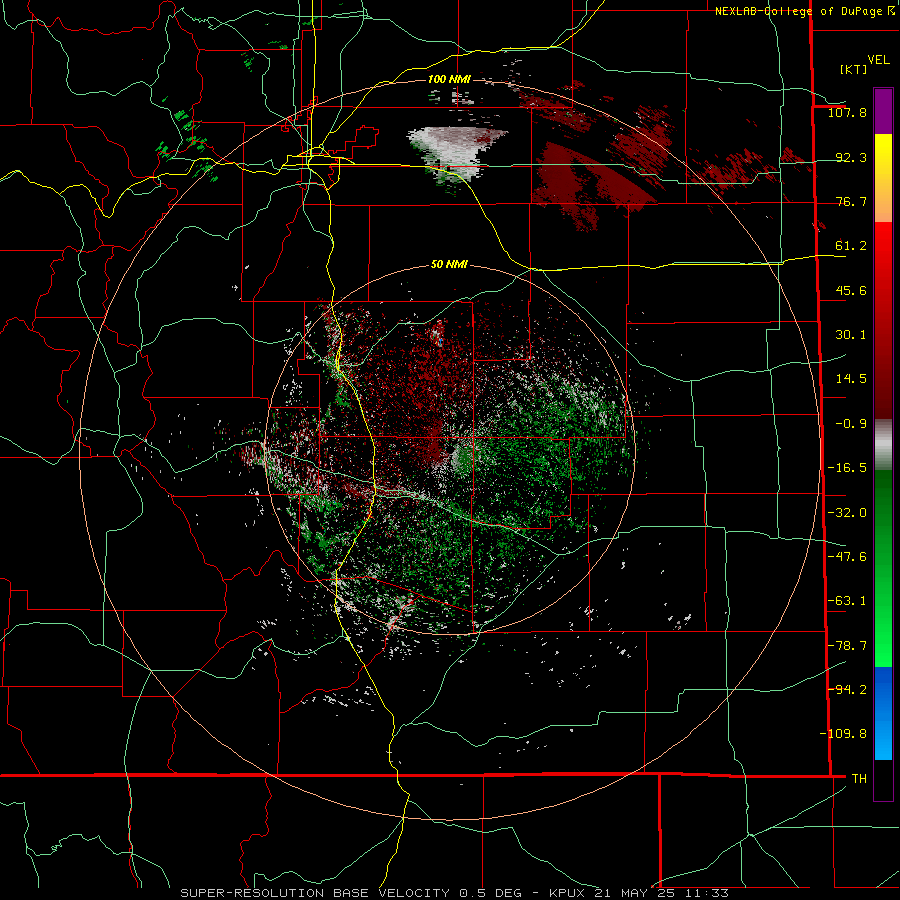900x900 pixels.
Task: Click the 50 NMI range ring label
Action: click(x=449, y=264)
